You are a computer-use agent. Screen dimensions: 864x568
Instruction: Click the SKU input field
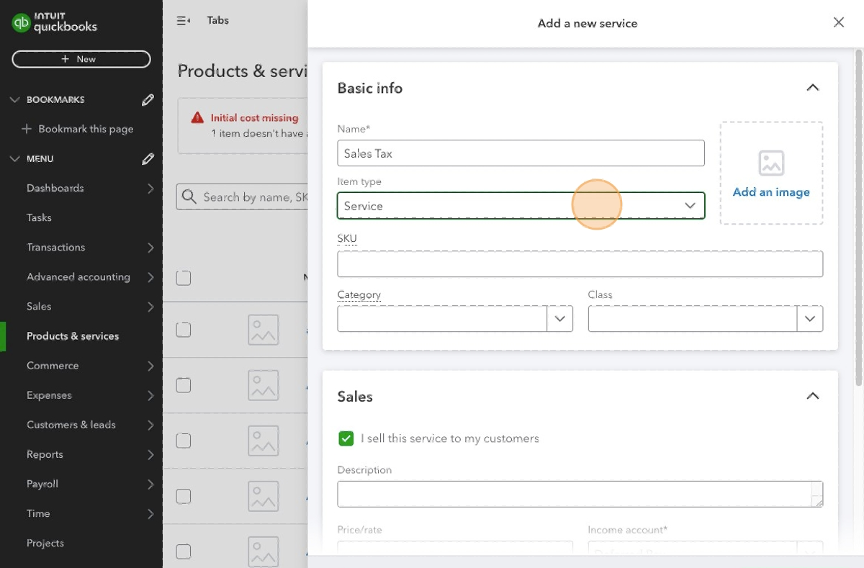click(580, 264)
